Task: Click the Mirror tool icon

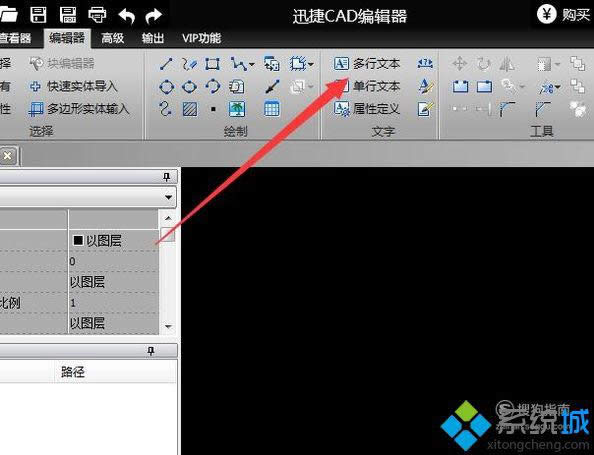Action: 506,64
